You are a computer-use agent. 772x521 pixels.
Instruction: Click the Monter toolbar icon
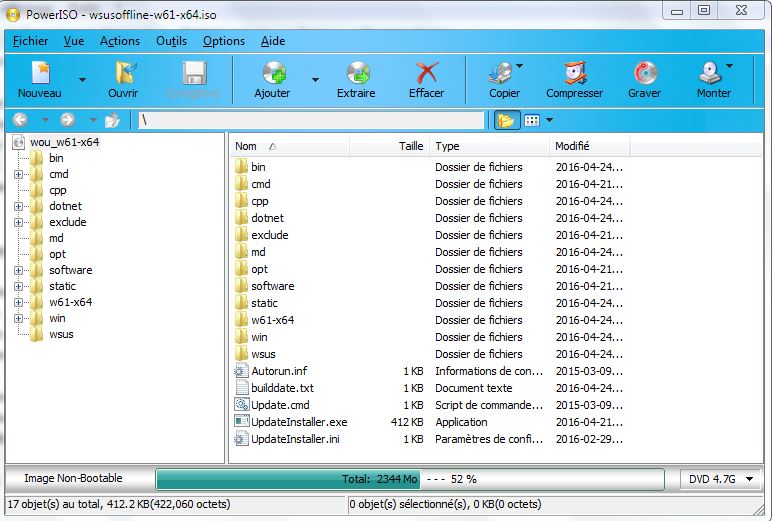[710, 73]
